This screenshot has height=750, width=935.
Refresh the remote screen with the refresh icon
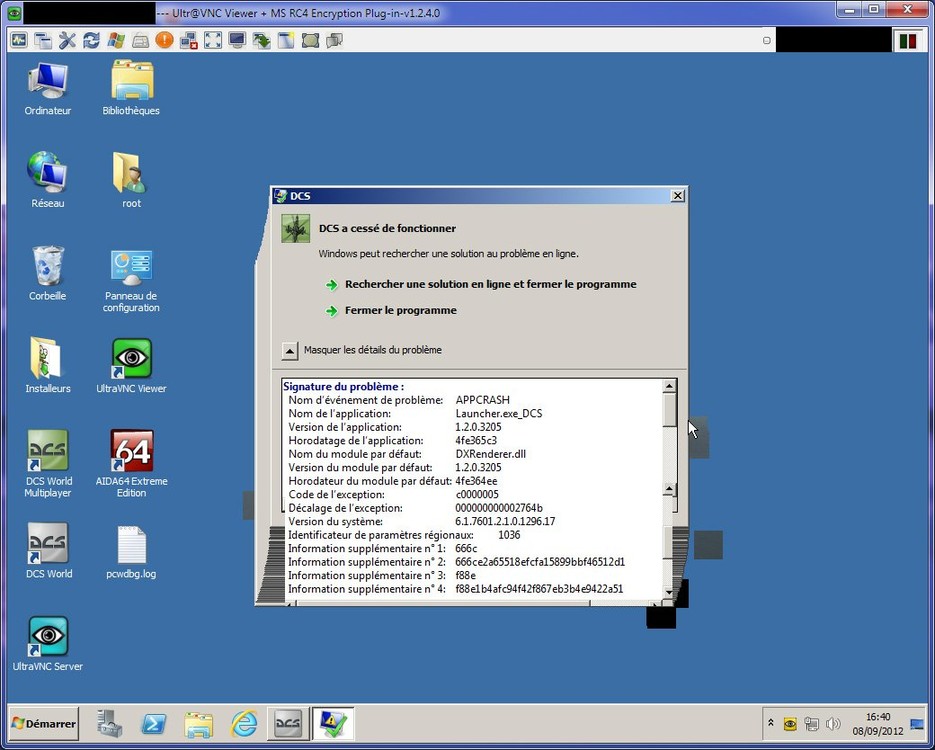(90, 40)
